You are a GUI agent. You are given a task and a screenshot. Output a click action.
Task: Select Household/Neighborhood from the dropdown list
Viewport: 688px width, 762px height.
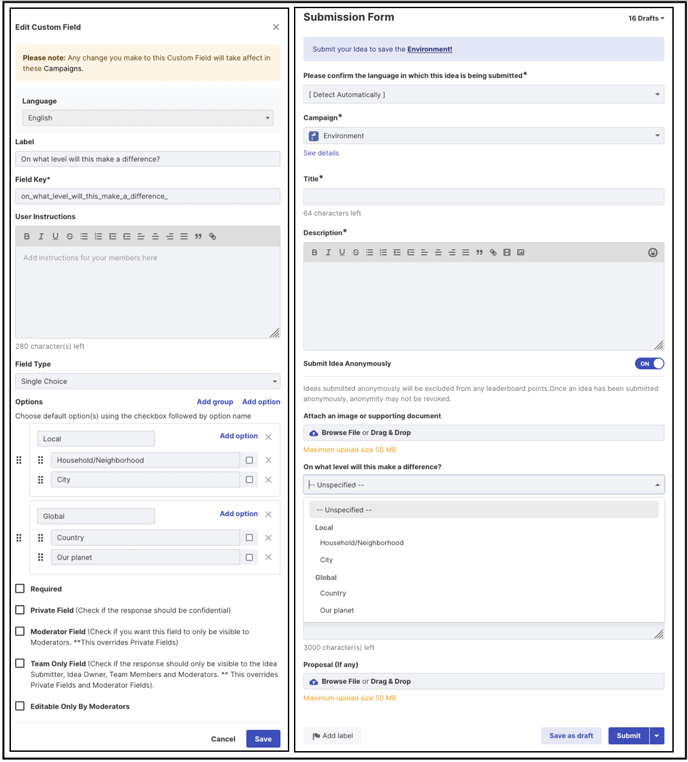[361, 543]
